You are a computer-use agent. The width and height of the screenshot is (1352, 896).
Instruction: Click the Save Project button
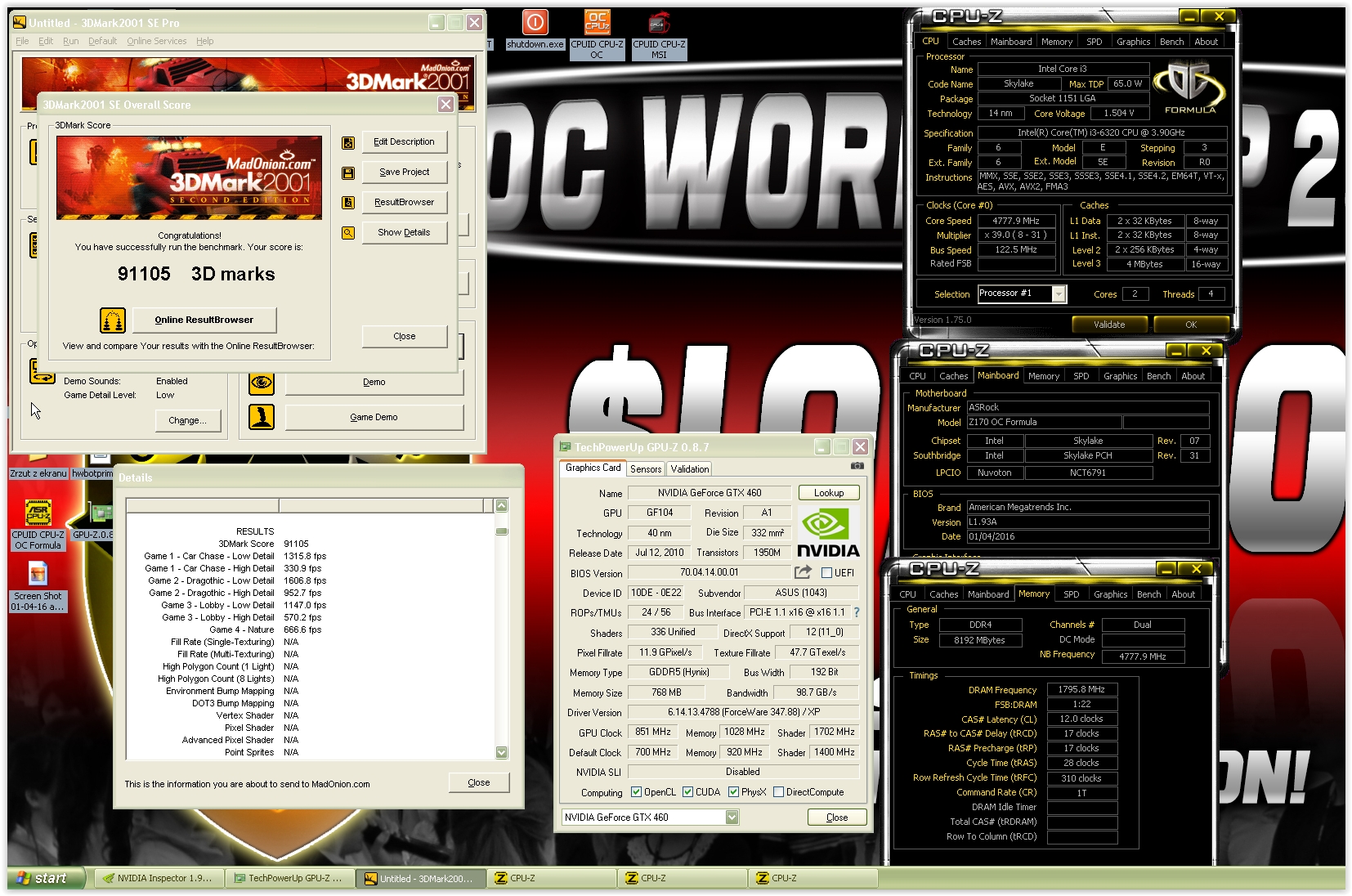pos(405,172)
